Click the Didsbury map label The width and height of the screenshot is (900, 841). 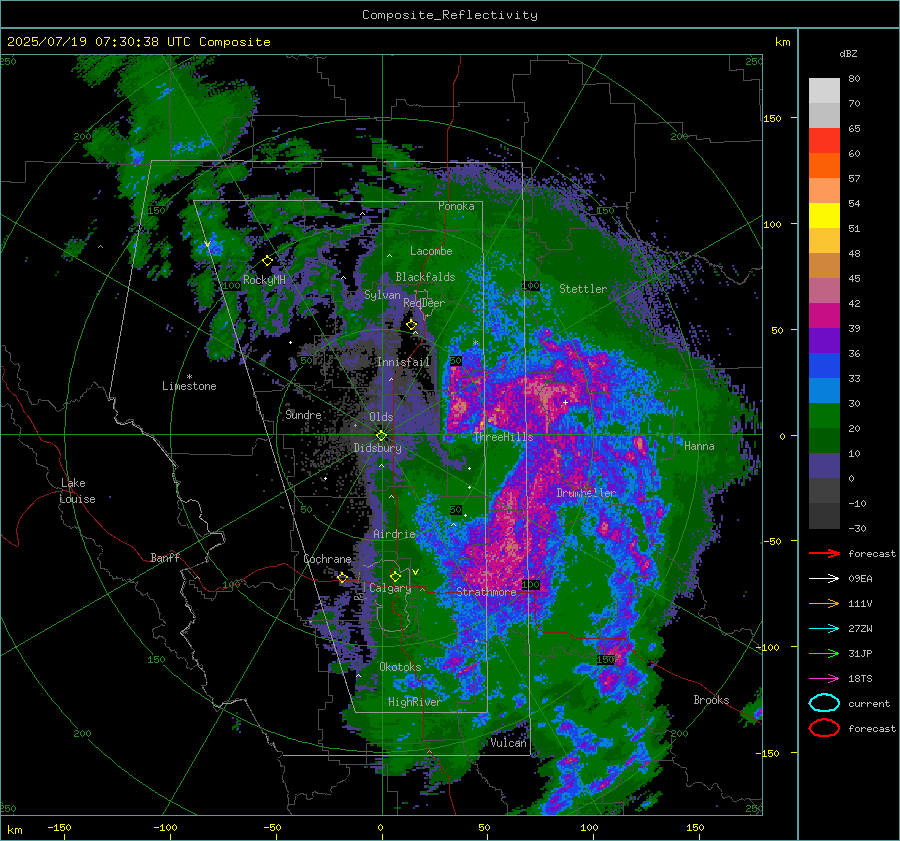click(377, 448)
